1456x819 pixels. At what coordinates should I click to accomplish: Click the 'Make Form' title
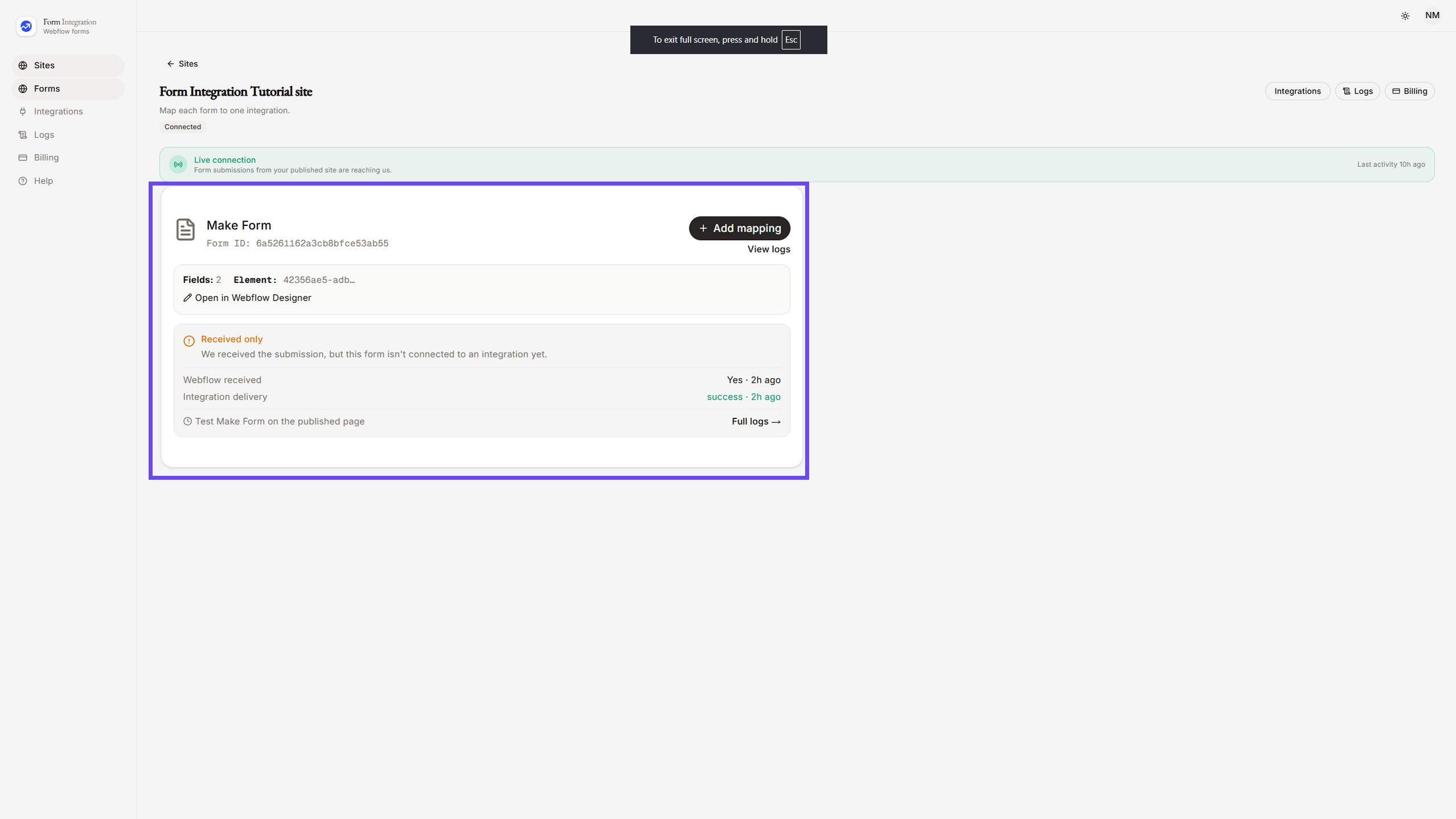coord(239,225)
